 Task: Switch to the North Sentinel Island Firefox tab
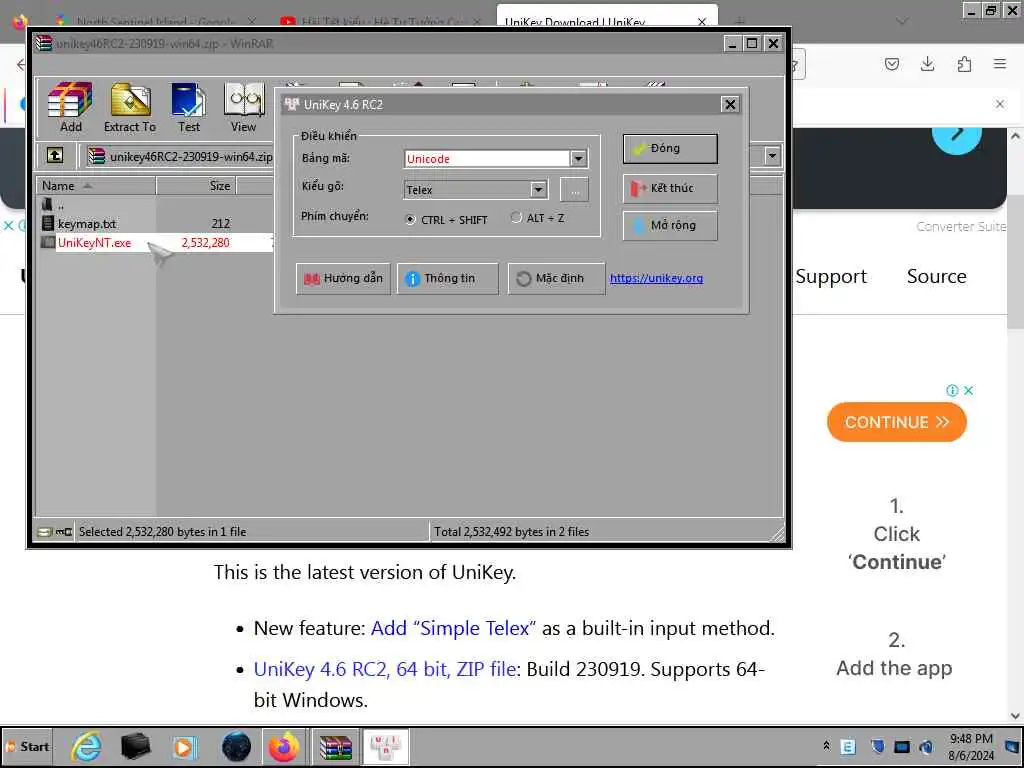click(155, 21)
